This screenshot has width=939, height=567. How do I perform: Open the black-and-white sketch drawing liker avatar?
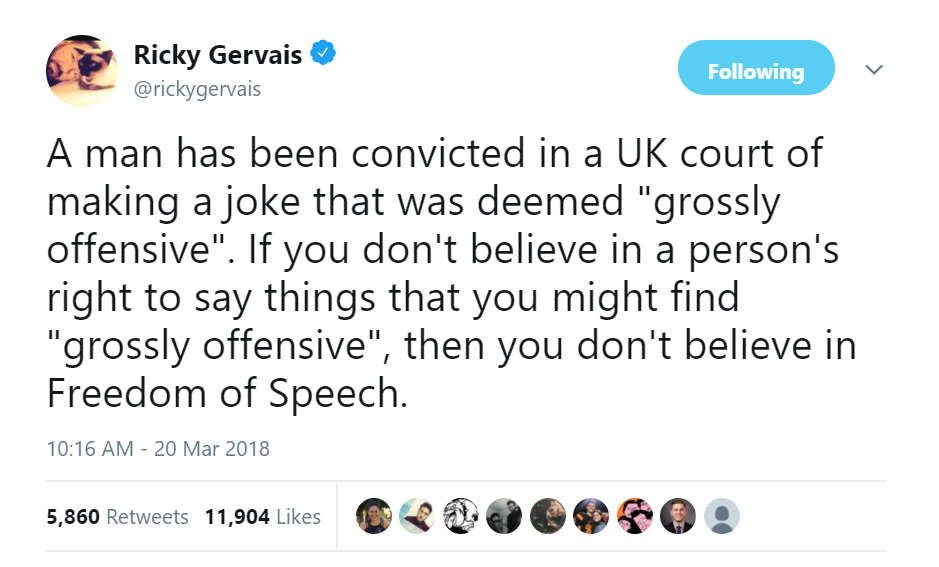click(461, 516)
